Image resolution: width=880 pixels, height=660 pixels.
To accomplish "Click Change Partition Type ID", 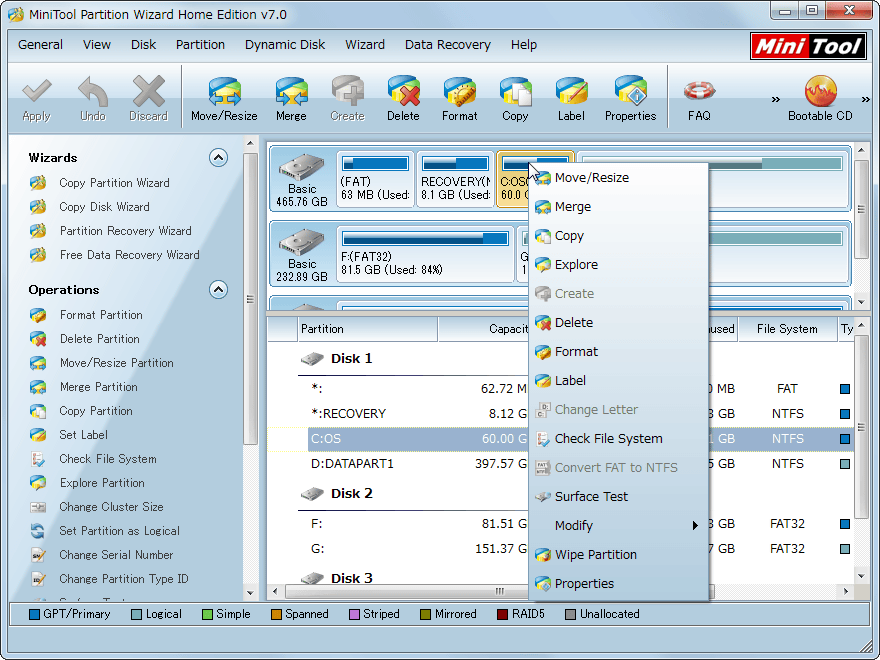I will pos(124,579).
